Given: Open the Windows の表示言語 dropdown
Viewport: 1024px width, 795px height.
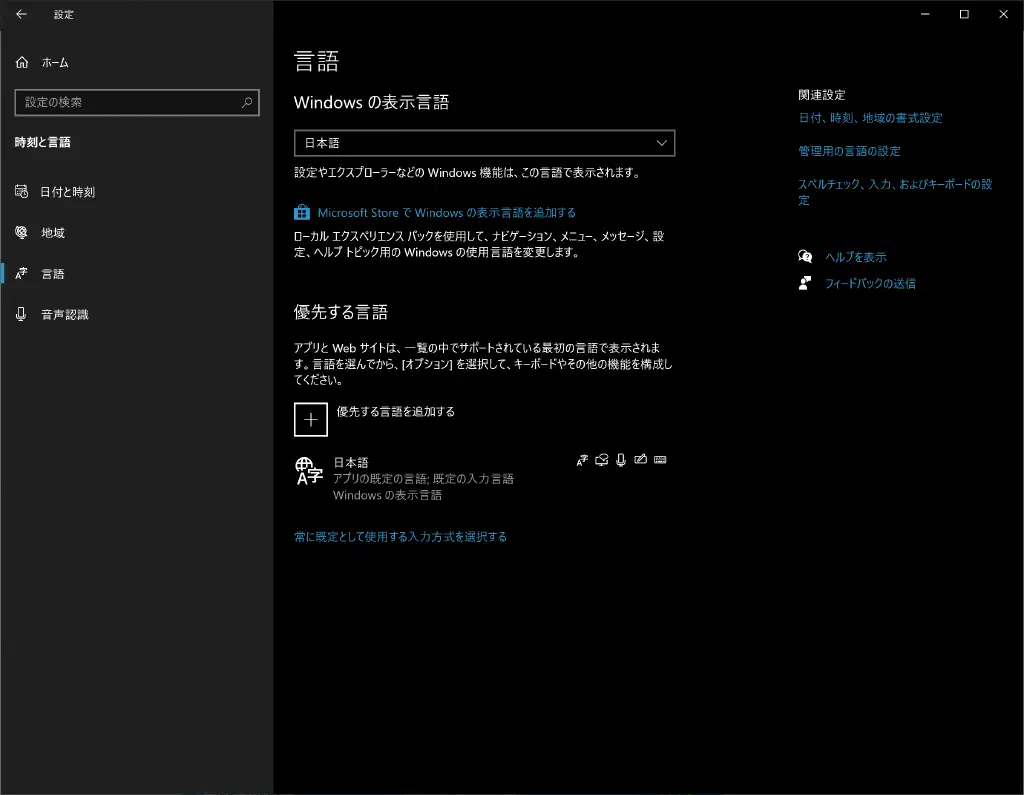Looking at the screenshot, I should coord(484,144).
